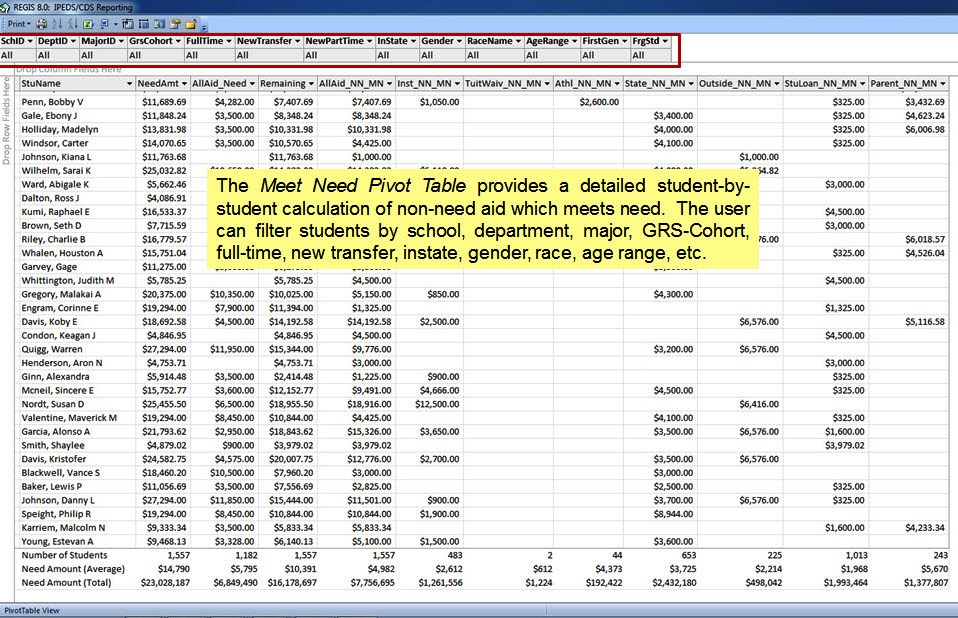
Task: Click the blue two-pane pivot icon
Action: [159, 24]
